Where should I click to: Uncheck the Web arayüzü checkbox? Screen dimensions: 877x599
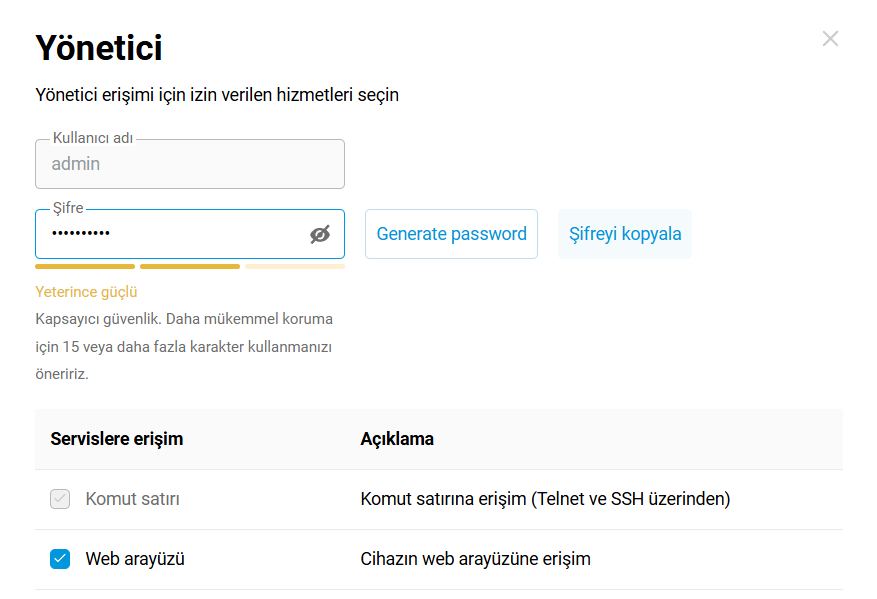coord(60,559)
